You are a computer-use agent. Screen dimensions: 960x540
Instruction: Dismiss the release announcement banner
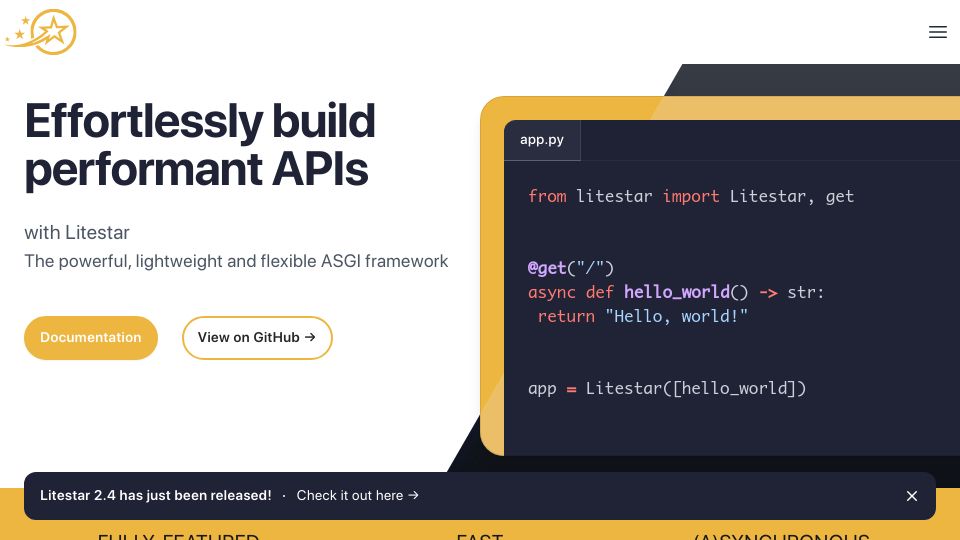[x=912, y=496]
